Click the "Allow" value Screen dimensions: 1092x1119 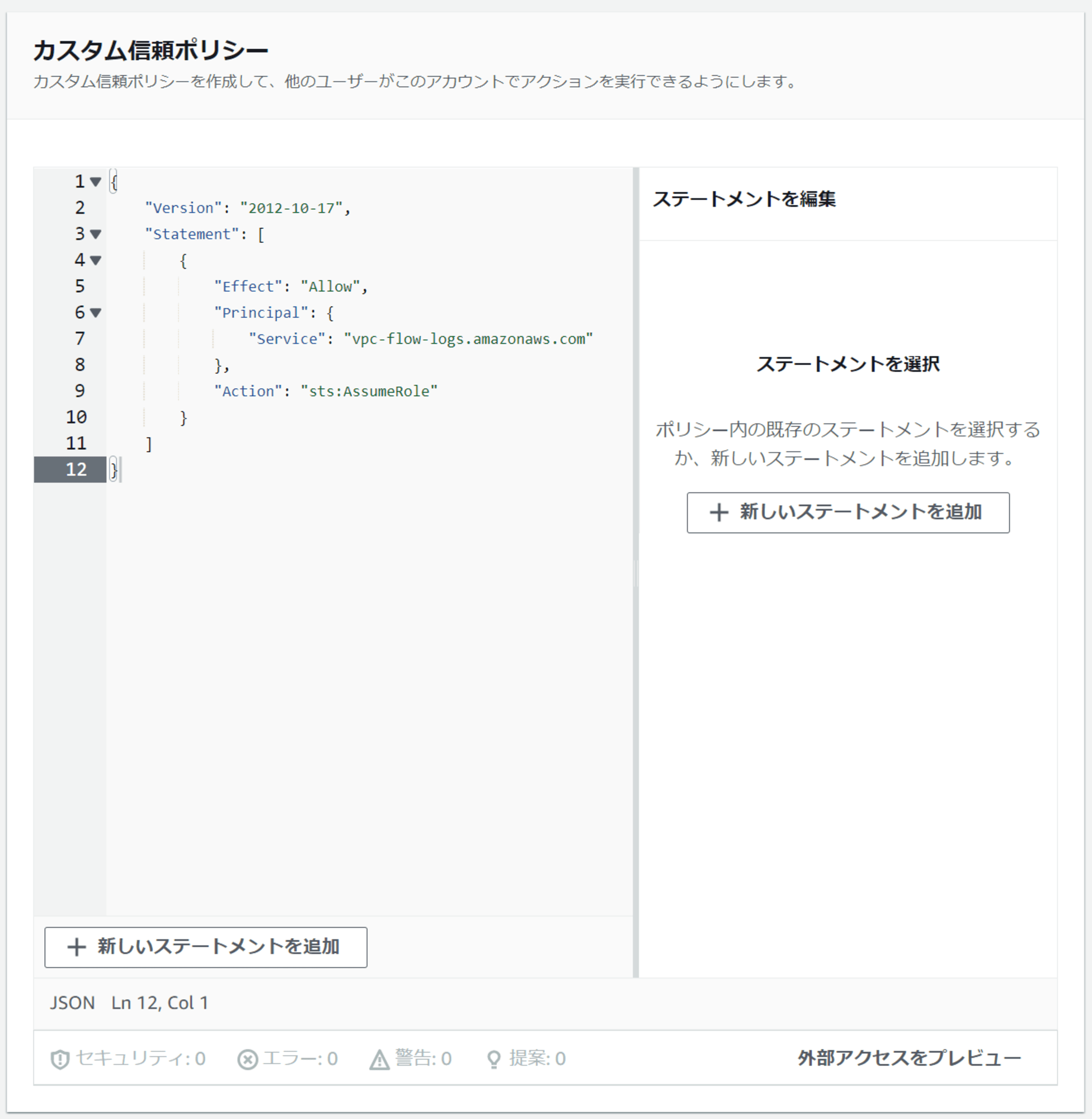[x=331, y=287]
